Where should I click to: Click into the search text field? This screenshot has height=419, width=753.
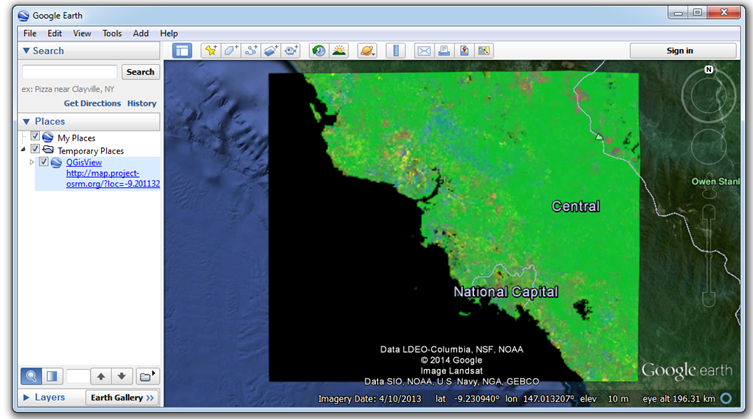pos(70,72)
